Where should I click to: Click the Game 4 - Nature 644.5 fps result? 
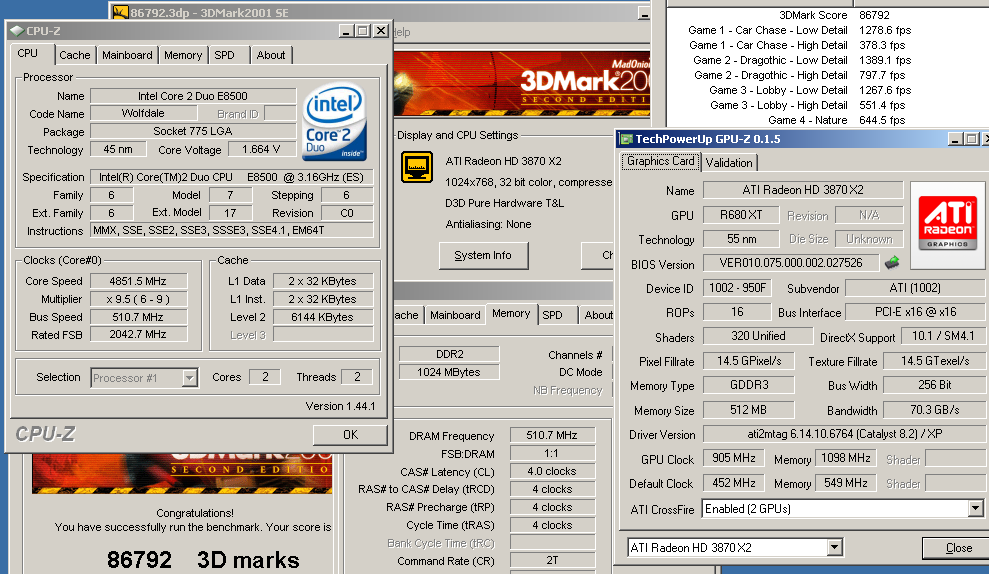837,120
